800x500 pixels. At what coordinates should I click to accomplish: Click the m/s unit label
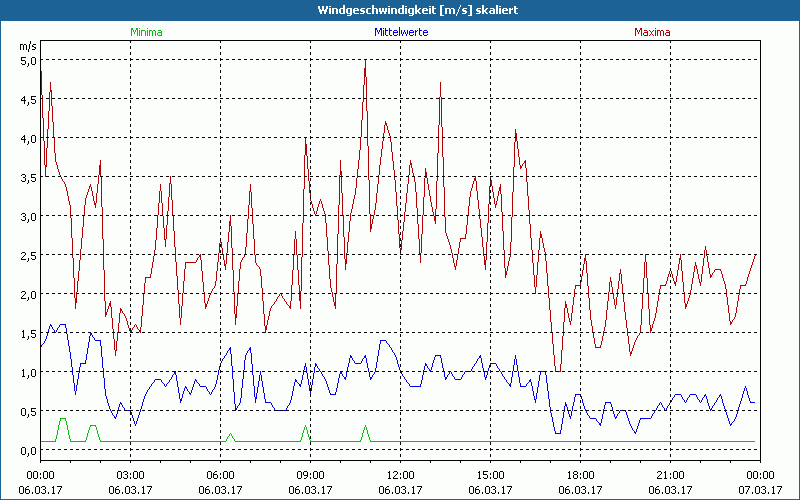pyautogui.click(x=27, y=46)
